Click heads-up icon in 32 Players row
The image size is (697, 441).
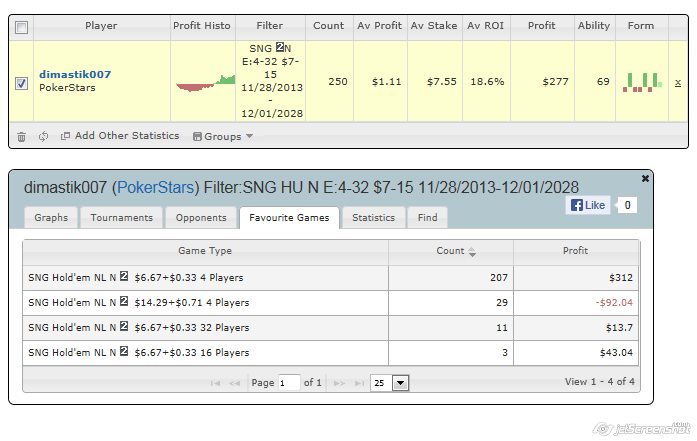124,326
